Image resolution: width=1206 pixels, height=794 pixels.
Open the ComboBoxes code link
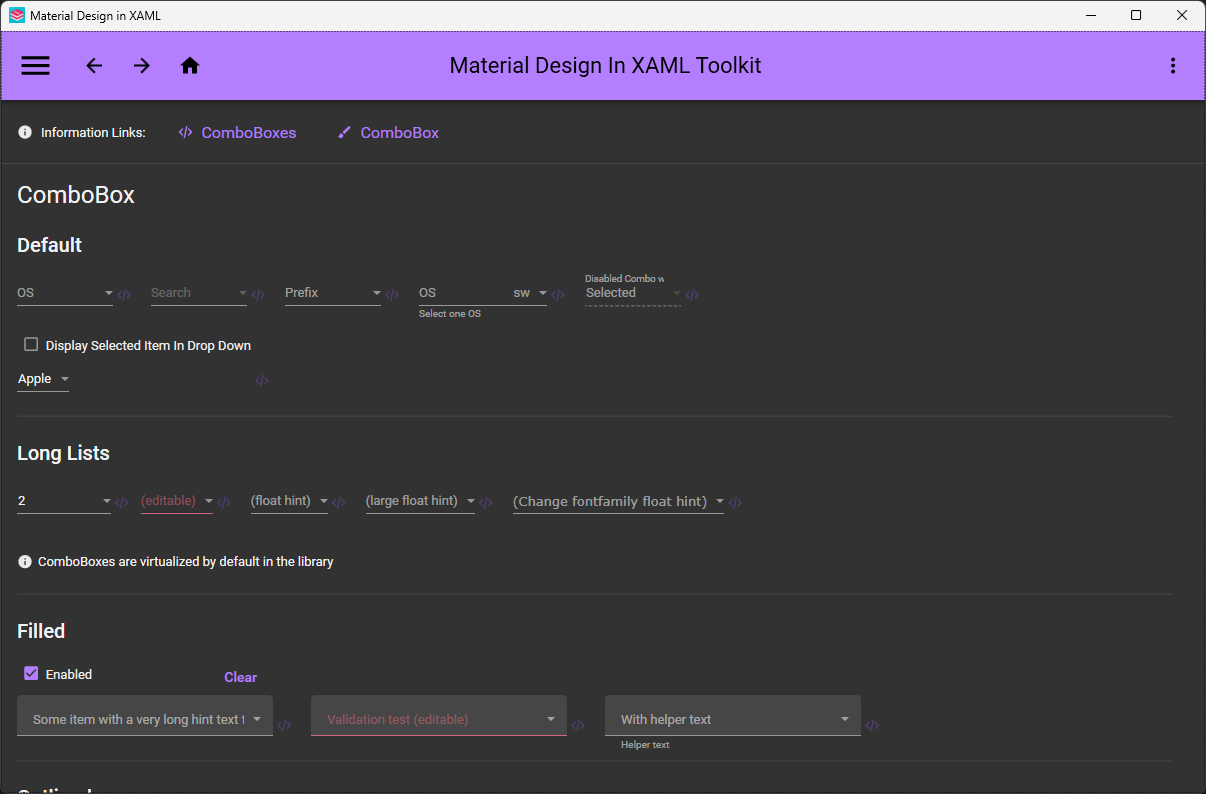click(237, 132)
